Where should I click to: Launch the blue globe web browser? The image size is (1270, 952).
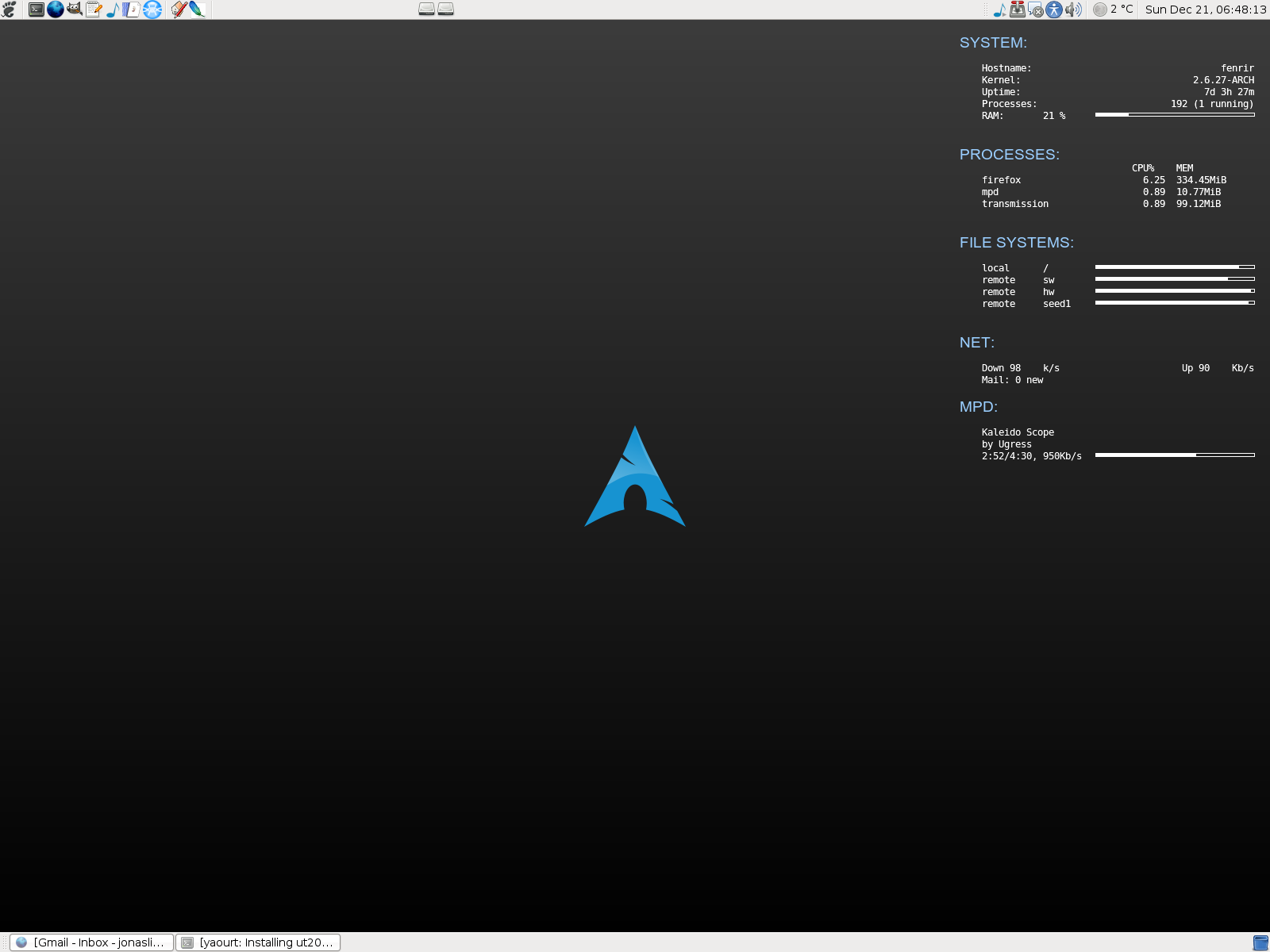point(56,10)
